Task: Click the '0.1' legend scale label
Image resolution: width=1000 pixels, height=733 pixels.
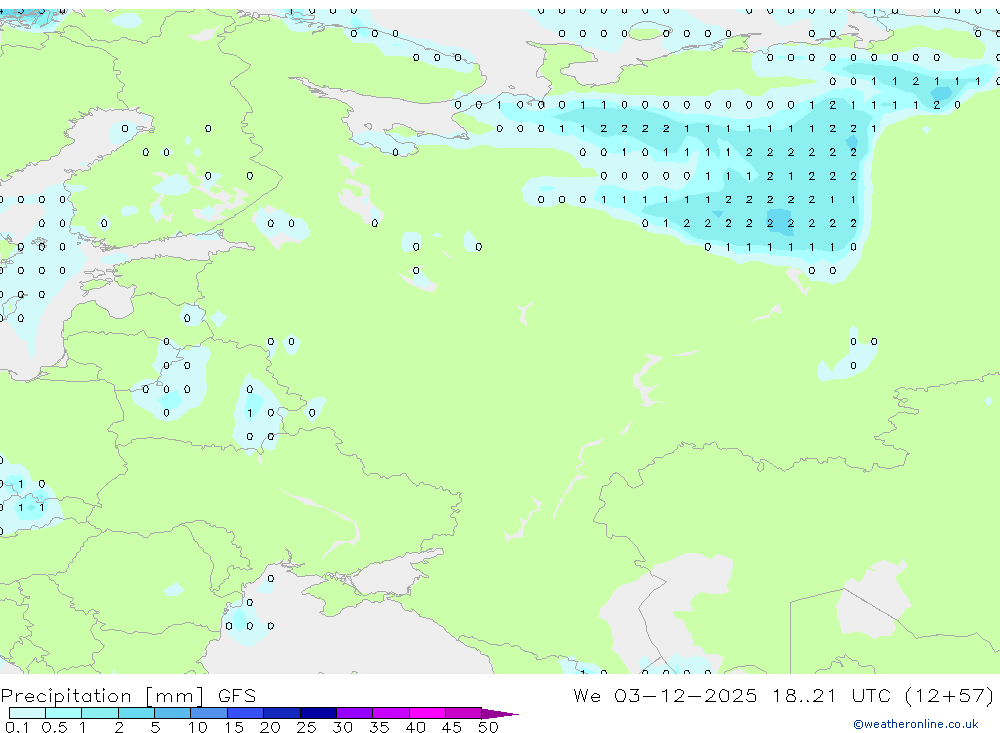Action: click(17, 727)
